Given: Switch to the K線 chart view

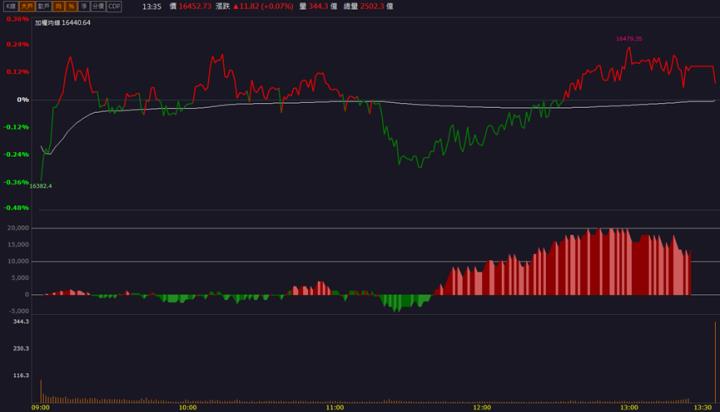Looking at the screenshot, I should coord(10,6).
